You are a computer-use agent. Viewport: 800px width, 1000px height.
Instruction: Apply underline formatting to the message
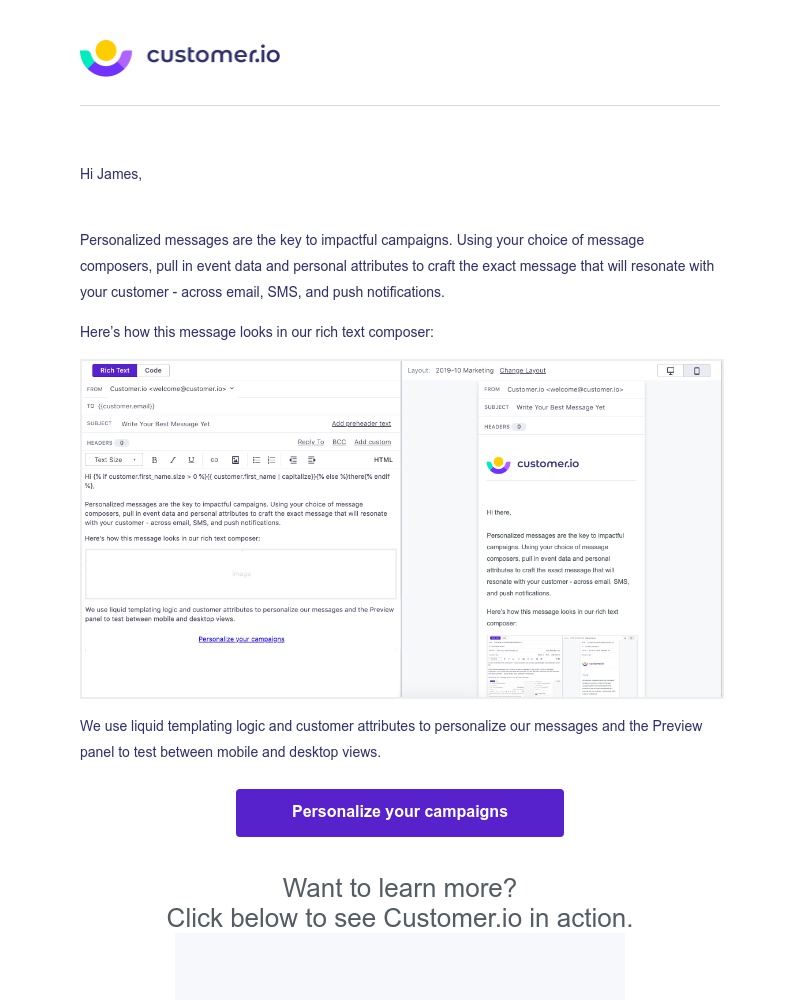pyautogui.click(x=191, y=460)
